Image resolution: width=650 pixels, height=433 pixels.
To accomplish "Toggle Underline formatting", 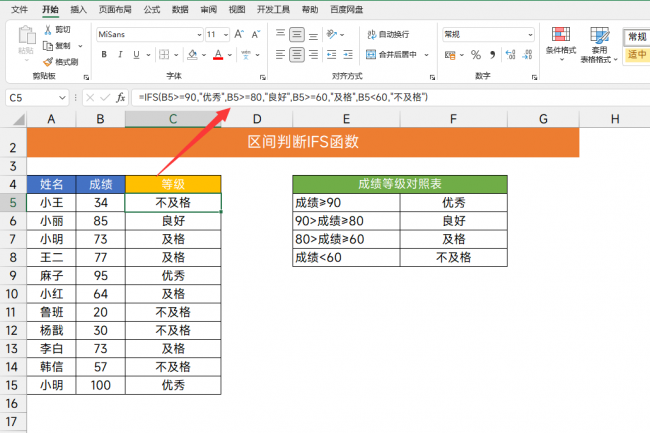I will click(136, 54).
